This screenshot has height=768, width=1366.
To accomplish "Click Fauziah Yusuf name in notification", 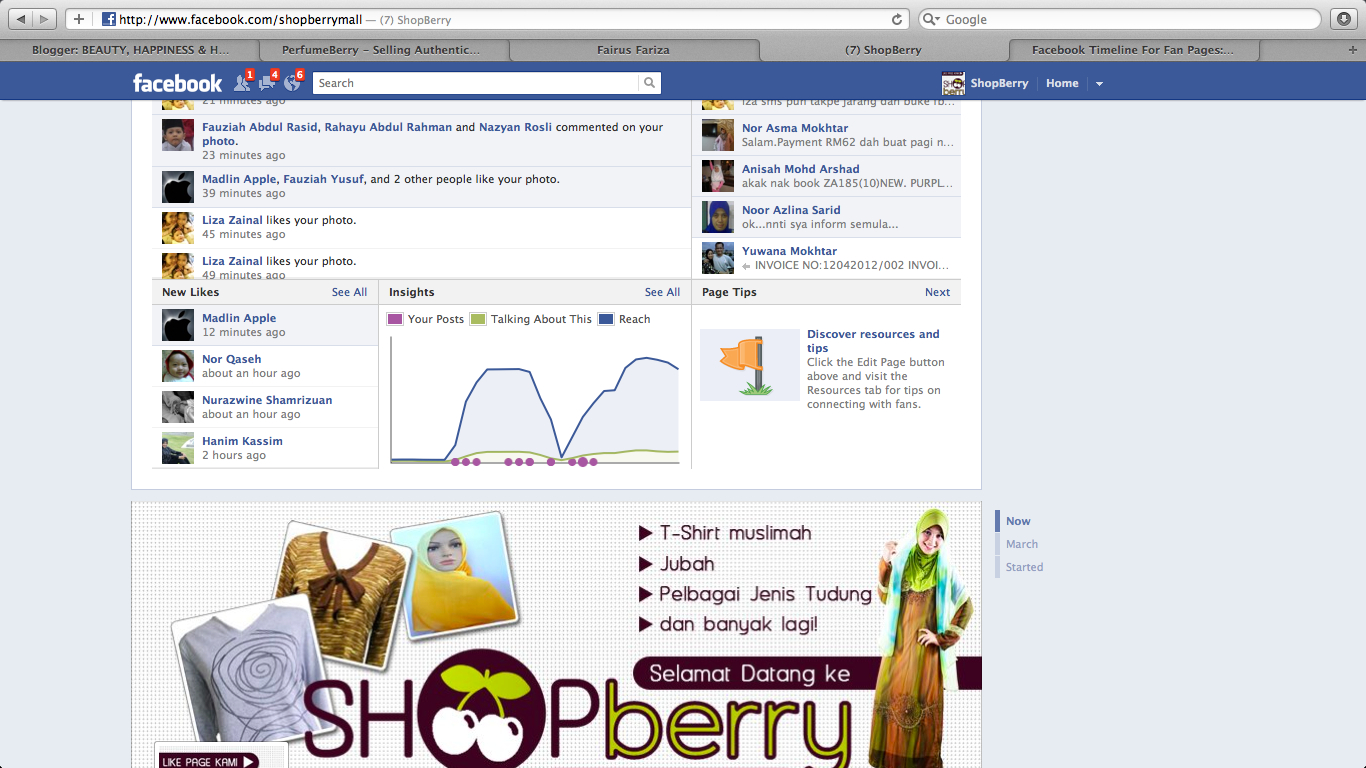I will point(323,179).
